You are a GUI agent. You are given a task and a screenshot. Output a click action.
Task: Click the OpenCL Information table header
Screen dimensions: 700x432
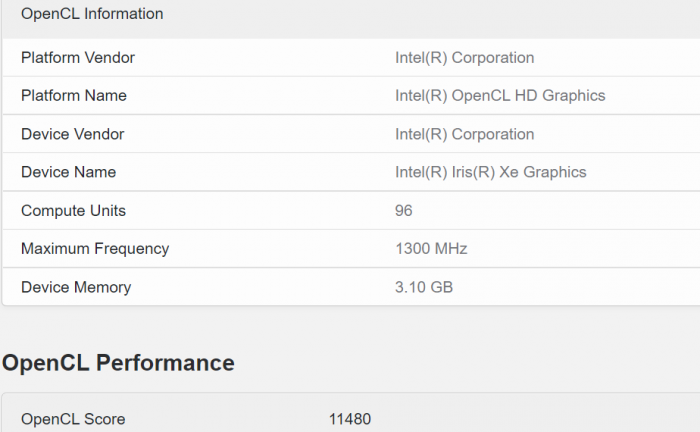click(92, 14)
